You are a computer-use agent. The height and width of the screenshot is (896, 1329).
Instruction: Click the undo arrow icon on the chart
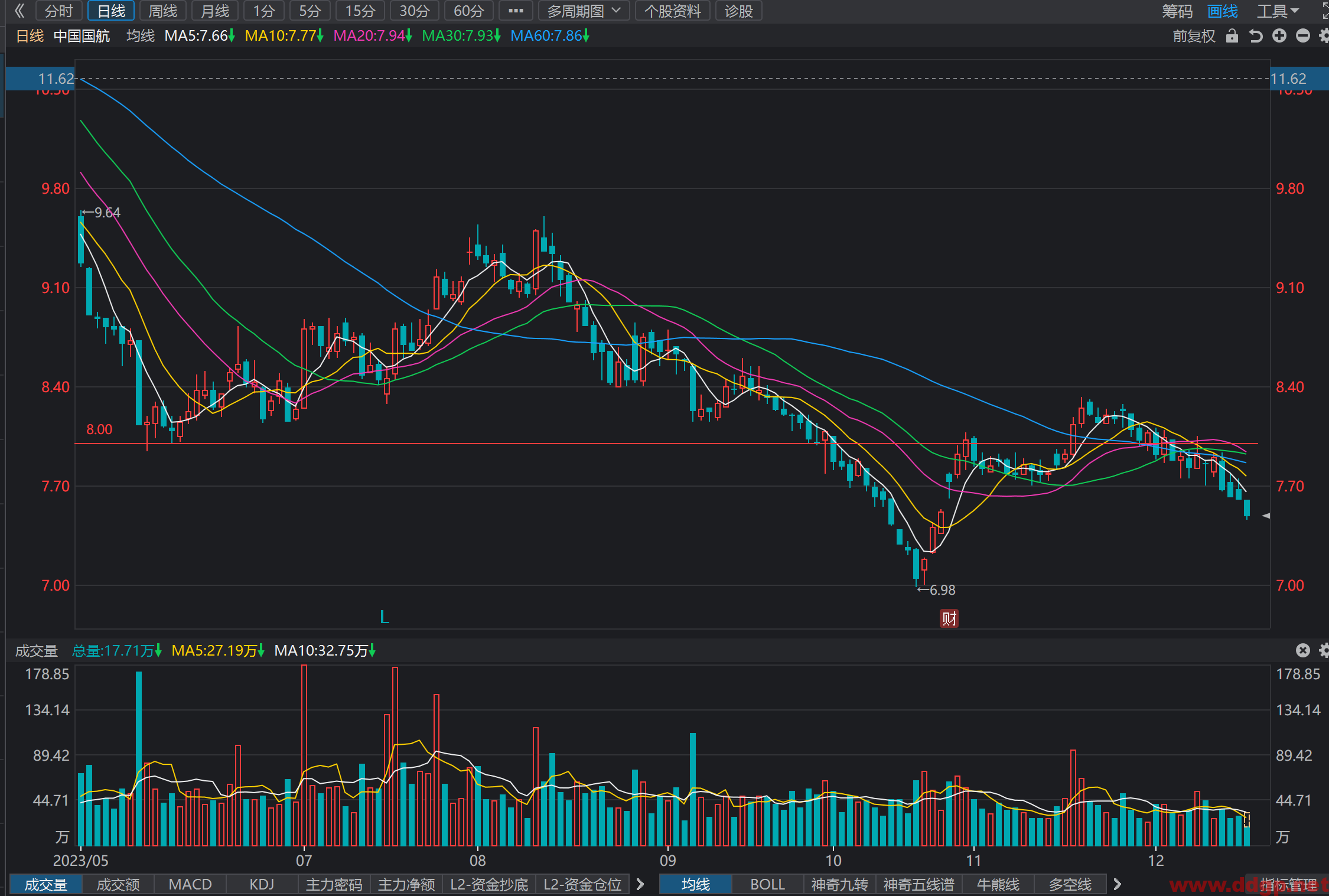coord(1256,36)
